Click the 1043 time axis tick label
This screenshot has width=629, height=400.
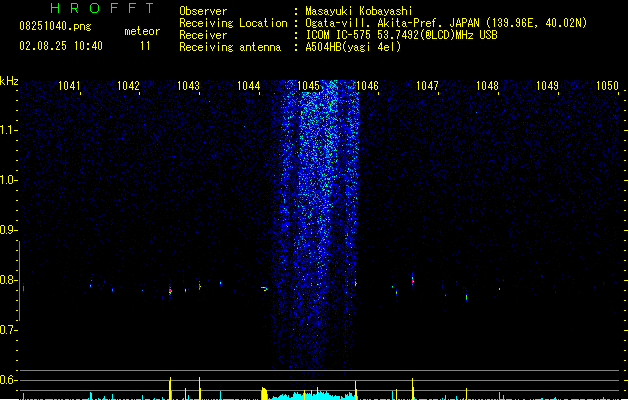click(188, 86)
